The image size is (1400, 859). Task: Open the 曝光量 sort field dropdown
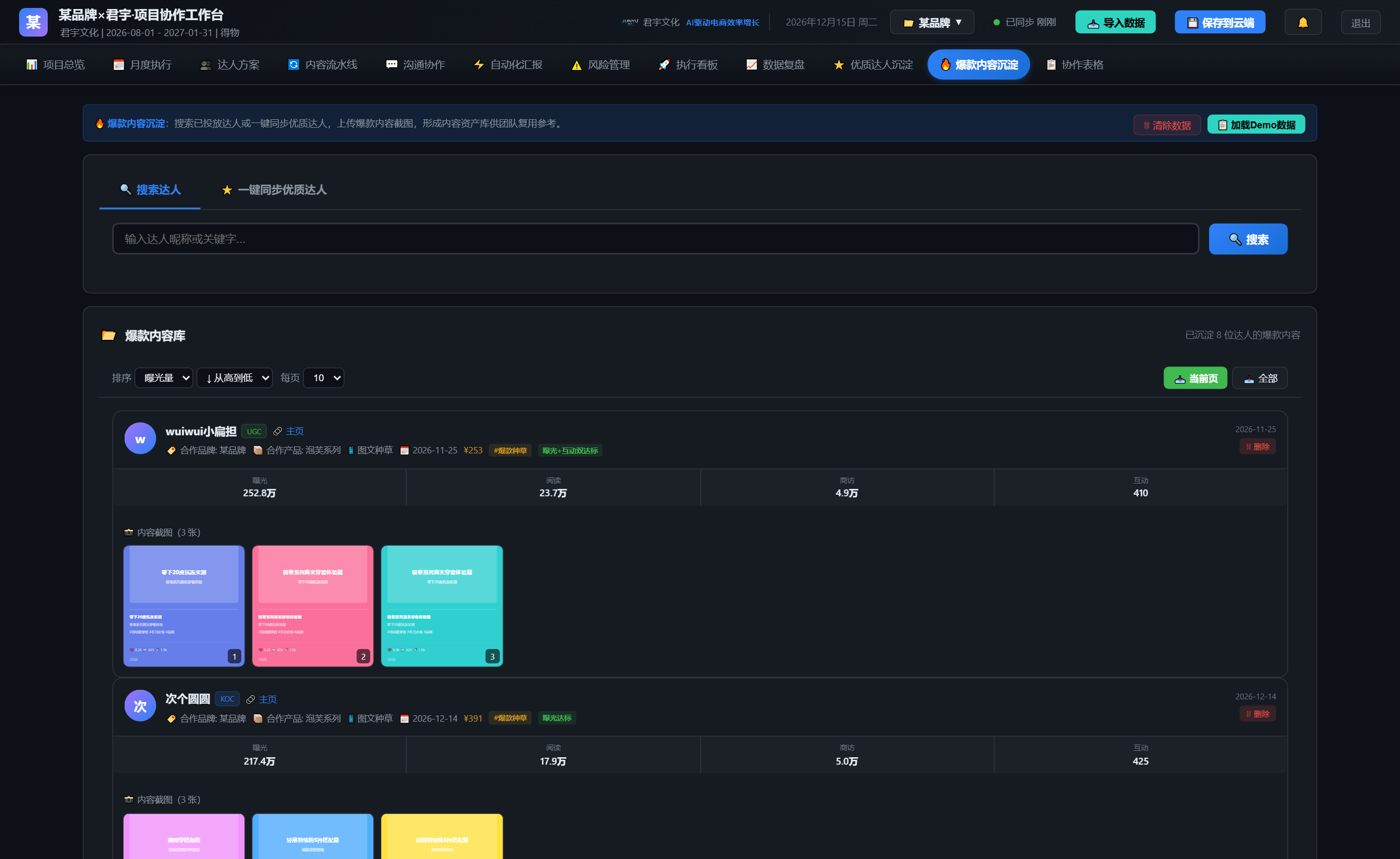pos(164,378)
